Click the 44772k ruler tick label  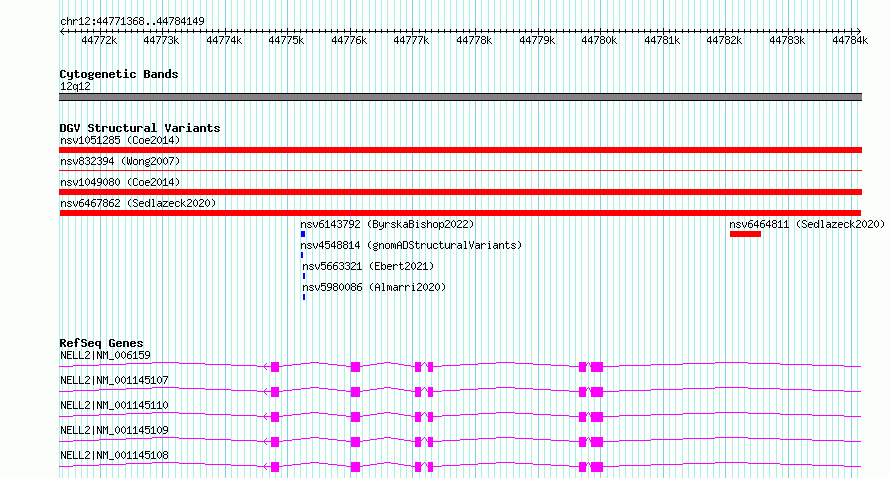pos(99,40)
